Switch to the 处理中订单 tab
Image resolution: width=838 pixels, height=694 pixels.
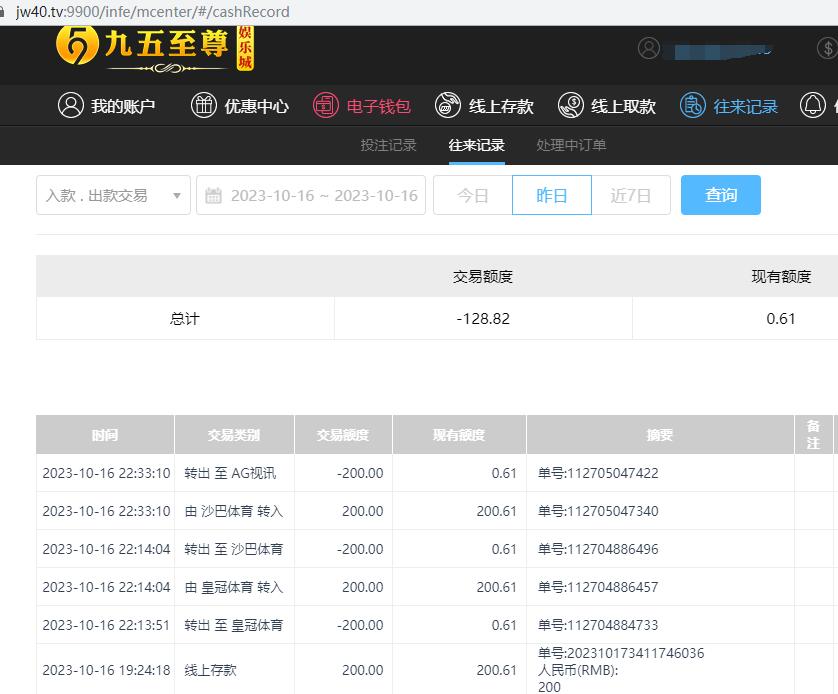571,145
